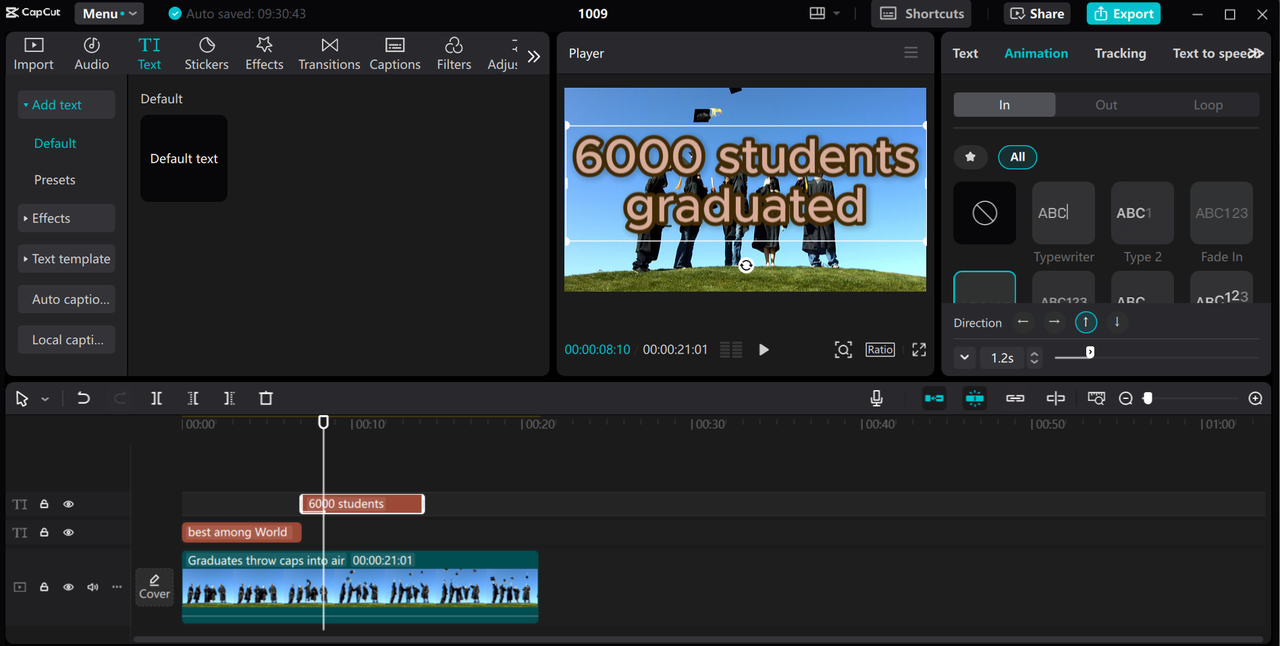Screen dimensions: 1280x646
Task: Click the selection arrow tool
Action: click(22, 398)
